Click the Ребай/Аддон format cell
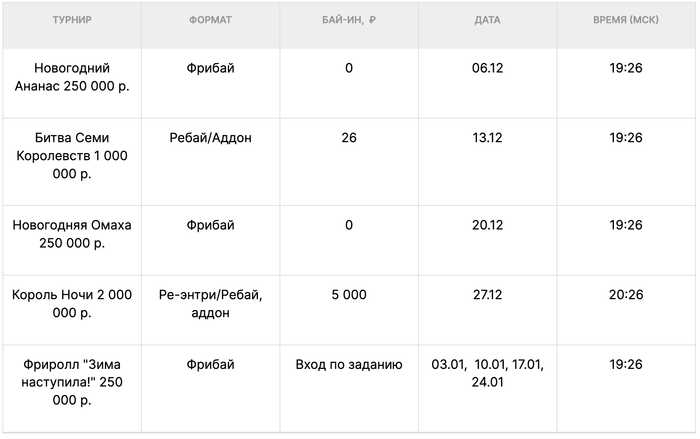This screenshot has width=700, height=439. pyautogui.click(x=210, y=138)
